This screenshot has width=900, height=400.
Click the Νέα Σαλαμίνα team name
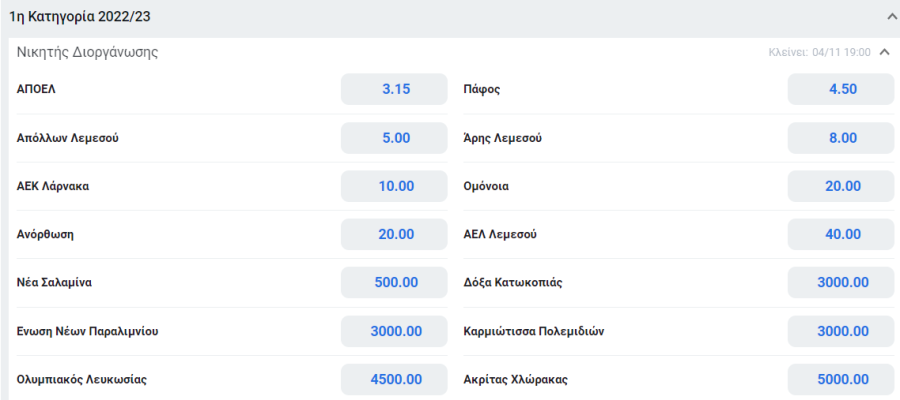point(55,283)
